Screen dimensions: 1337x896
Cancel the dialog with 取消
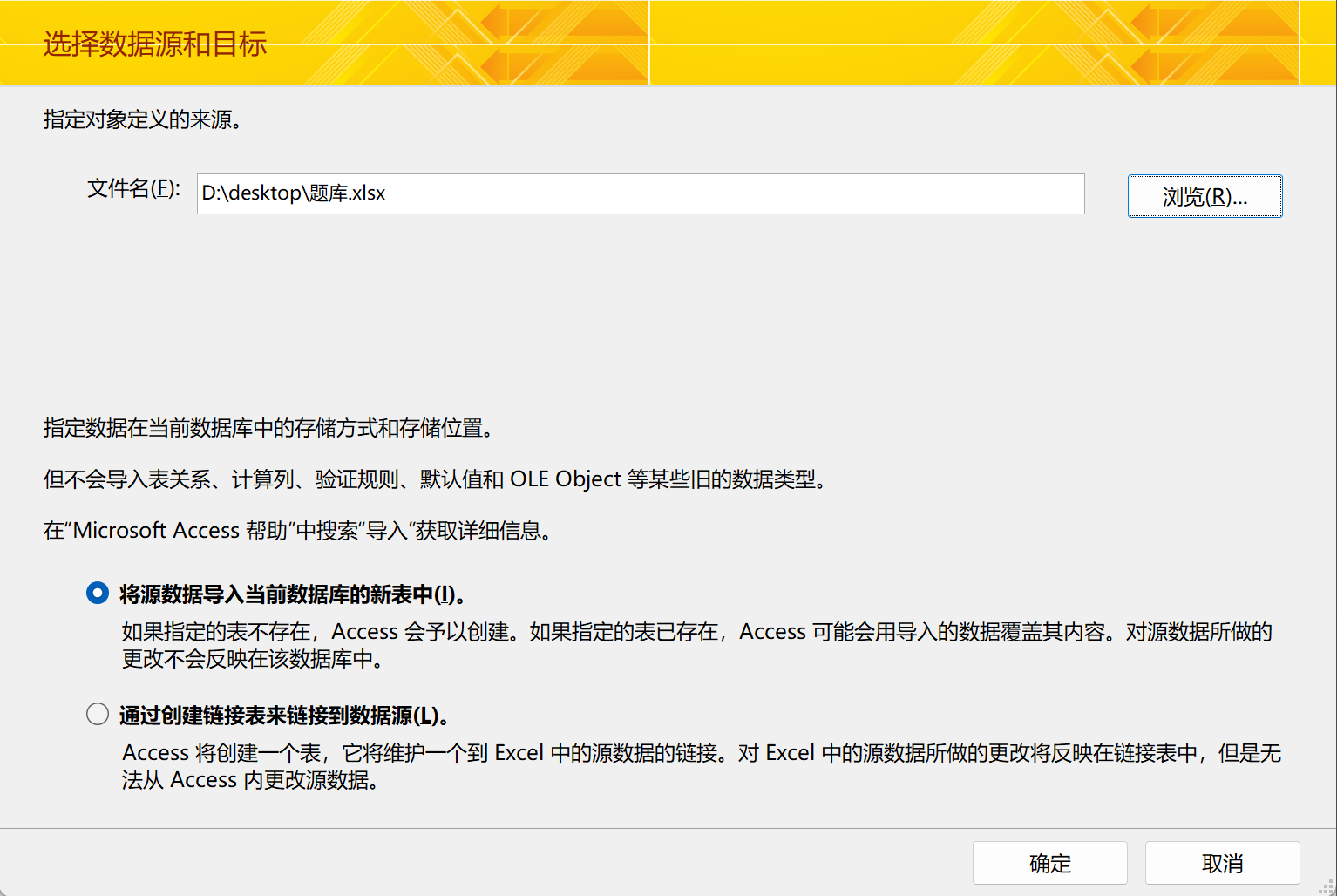(x=1222, y=863)
